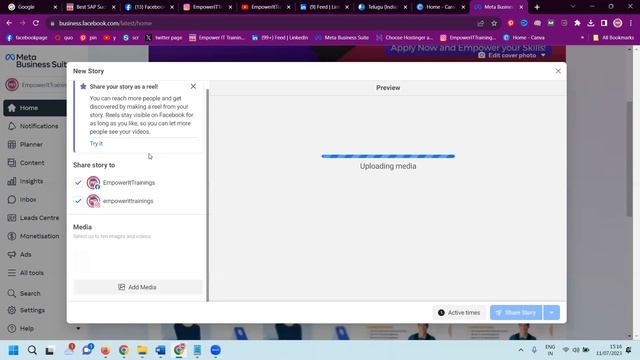Open Meta Business Suite bookmark
Image resolution: width=640 pixels, height=360 pixels.
coord(342,38)
